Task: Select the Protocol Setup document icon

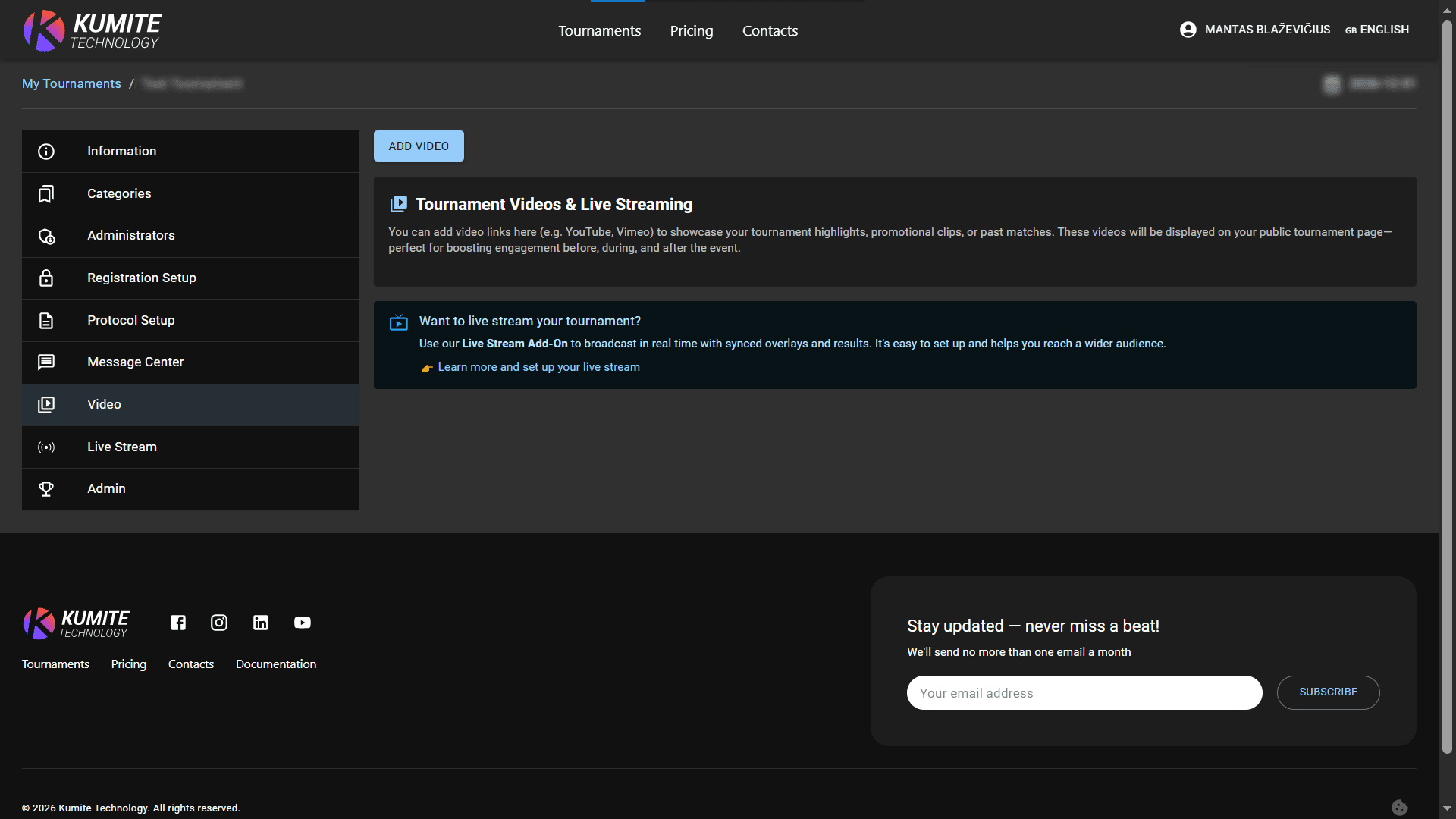Action: pos(46,320)
